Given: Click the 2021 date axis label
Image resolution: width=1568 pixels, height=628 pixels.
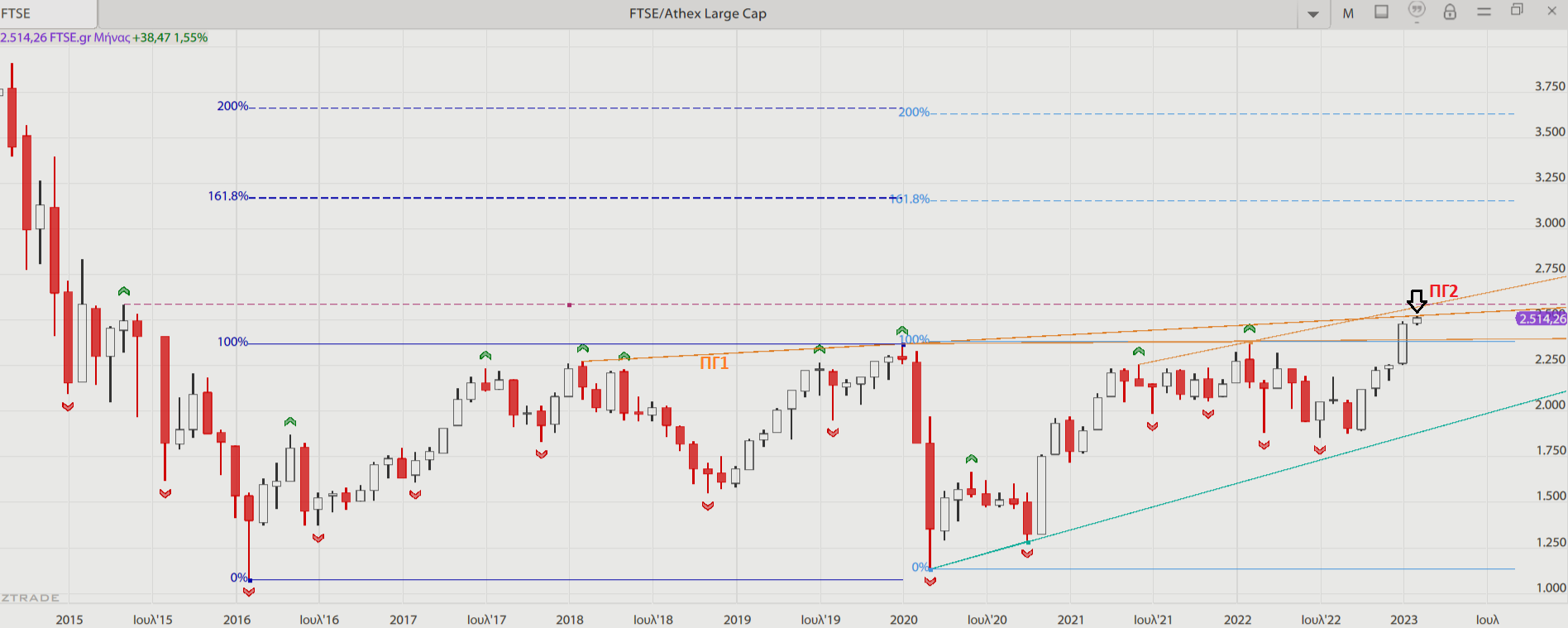Looking at the screenshot, I should coord(1071,619).
